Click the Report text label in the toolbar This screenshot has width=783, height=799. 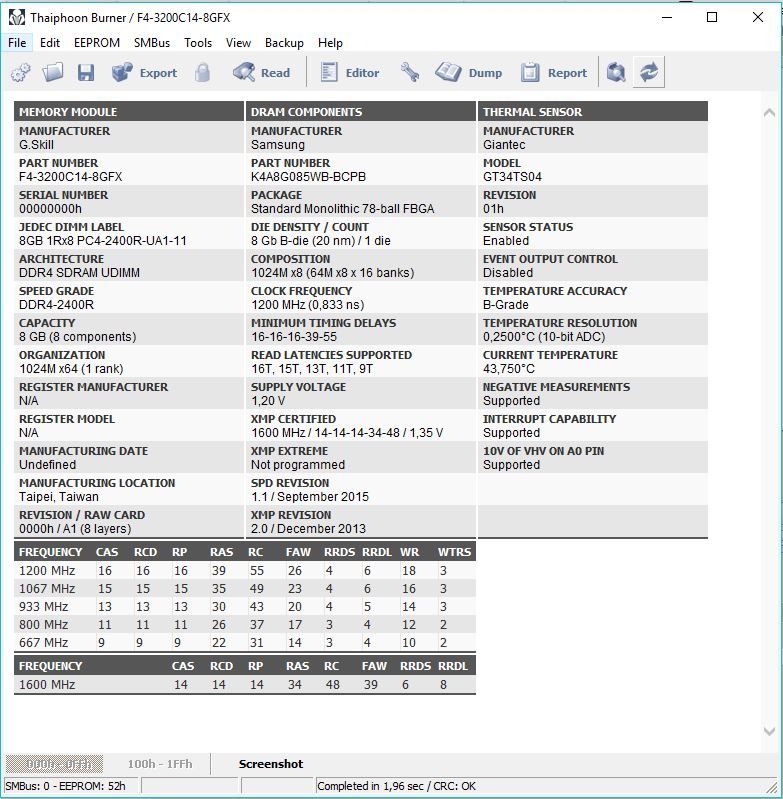pyautogui.click(x=567, y=73)
